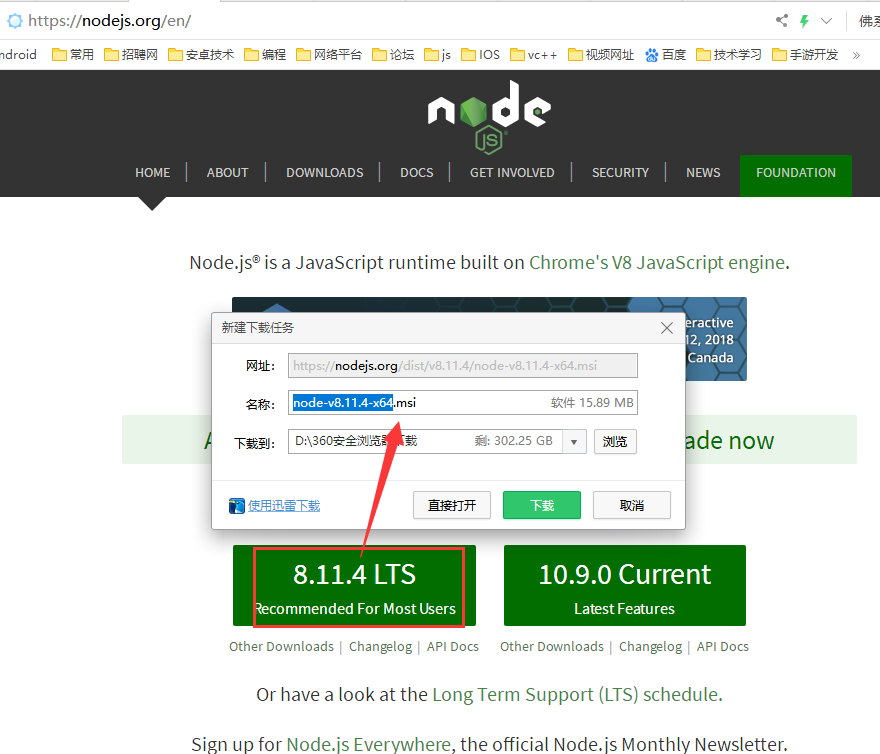This screenshot has width=880, height=754.
Task: Click the page loading icon beside URL
Action: (15, 21)
